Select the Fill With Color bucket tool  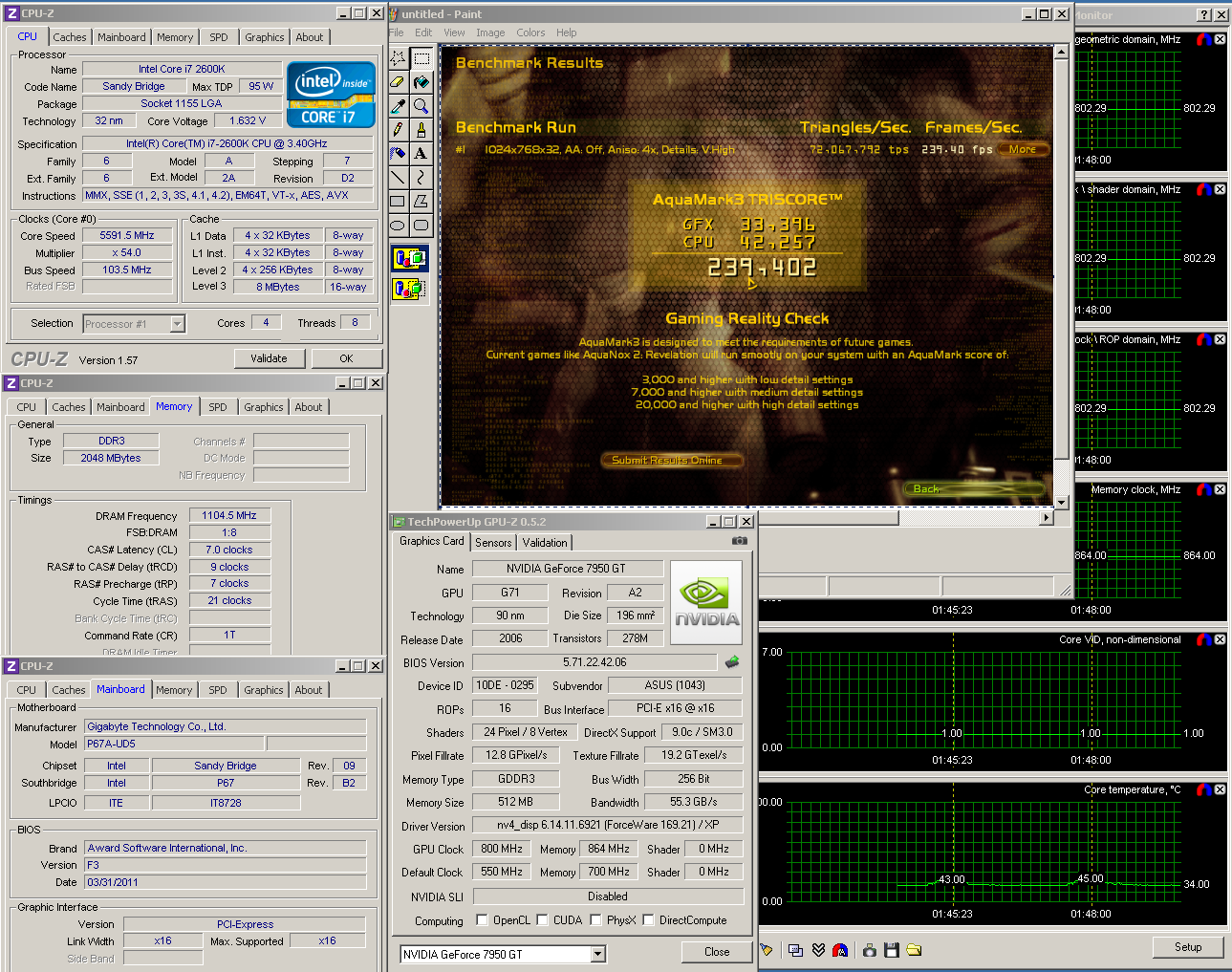(421, 82)
